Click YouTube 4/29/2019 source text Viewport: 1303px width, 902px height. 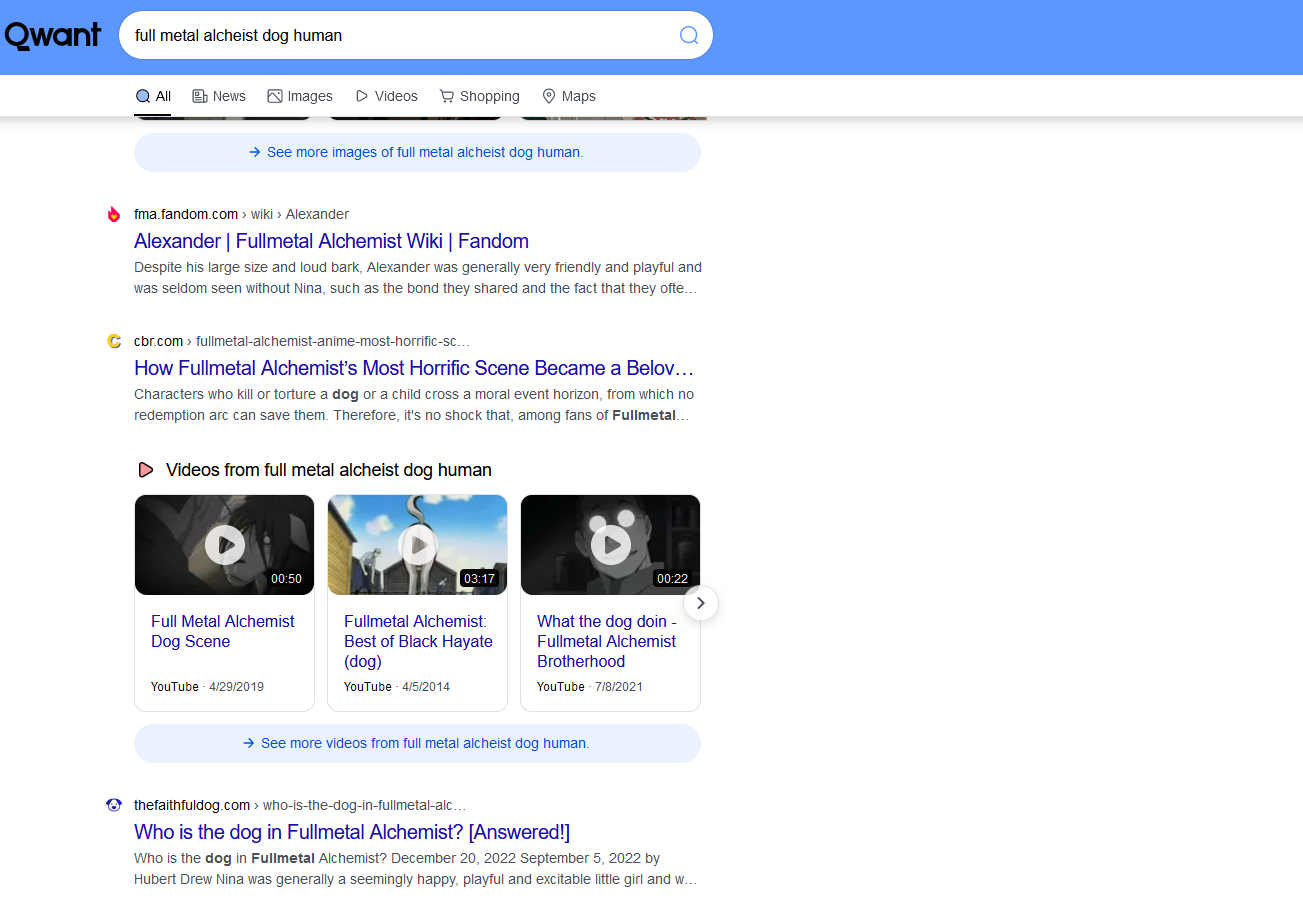coord(207,687)
